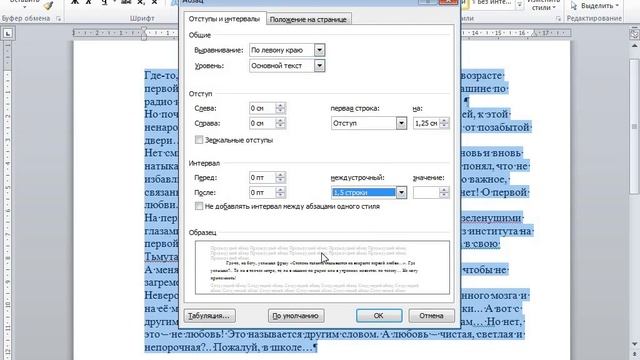Viewport: 640px width, 360px height.
Task: Open the Уровень dropdown arrow
Action: pos(320,66)
